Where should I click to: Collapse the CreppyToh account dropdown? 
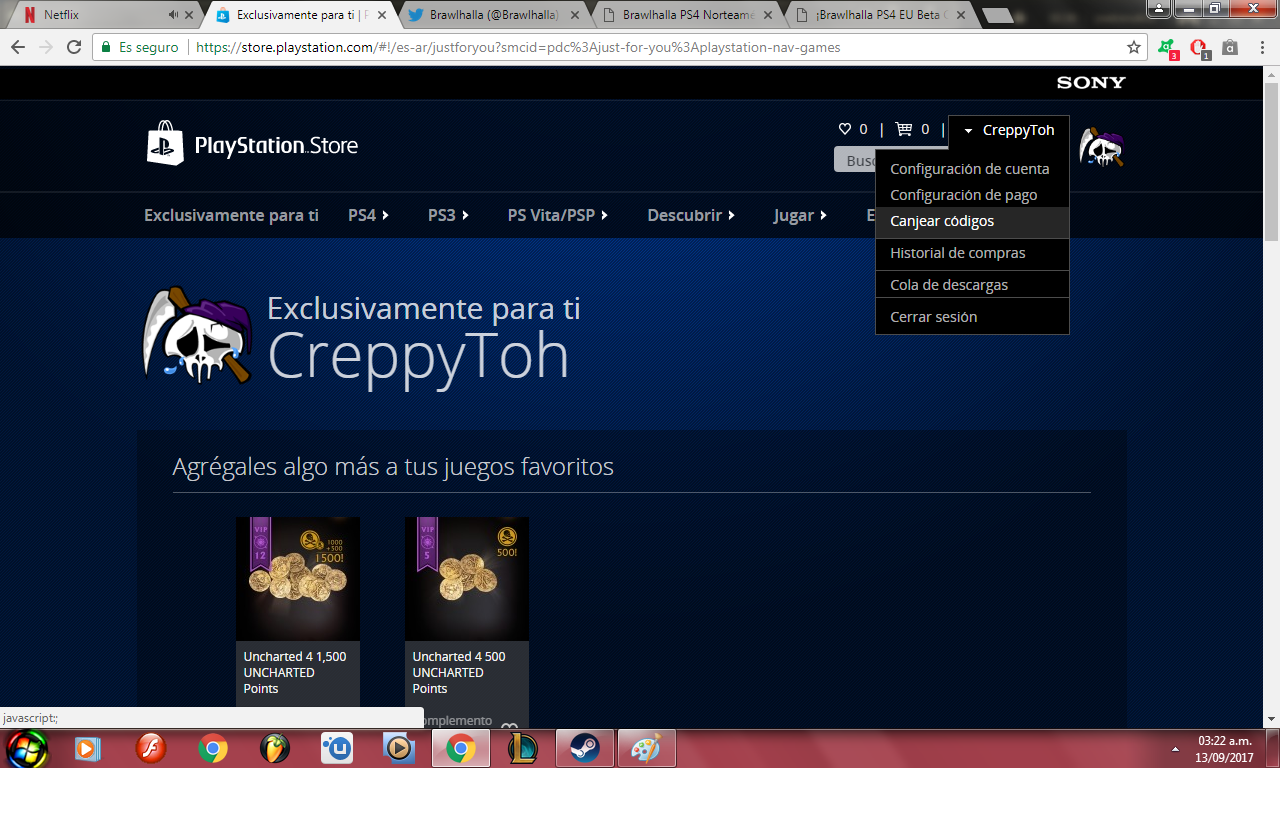[1008, 130]
